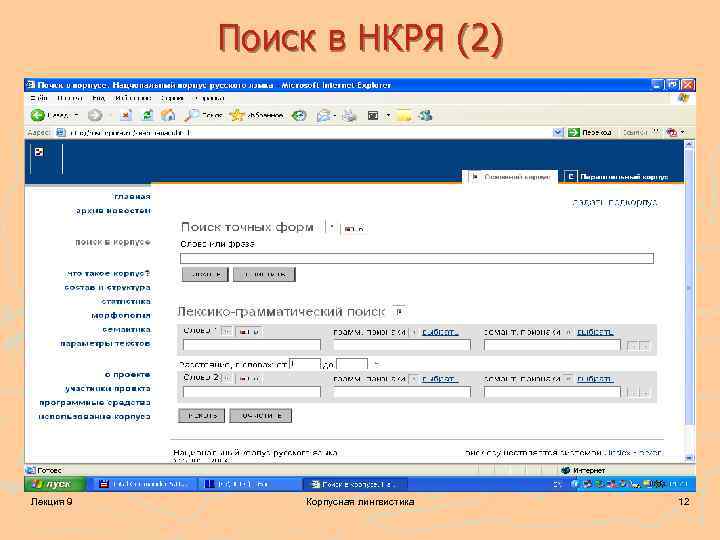The width and height of the screenshot is (720, 540).
Task: Open the dropdown arrow next to Mail icon
Action: click(335, 116)
